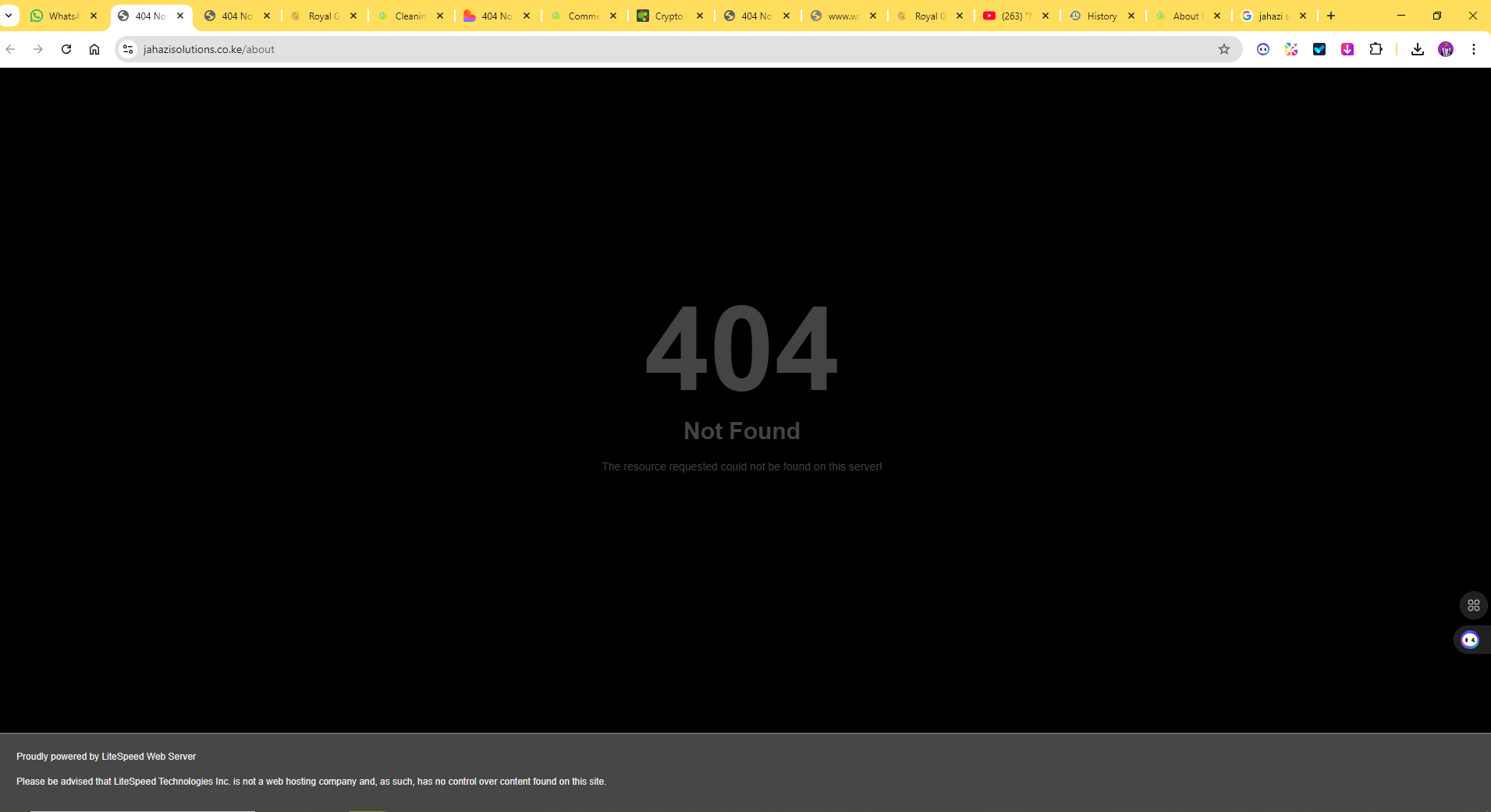Open the Downloads panel

(1417, 49)
